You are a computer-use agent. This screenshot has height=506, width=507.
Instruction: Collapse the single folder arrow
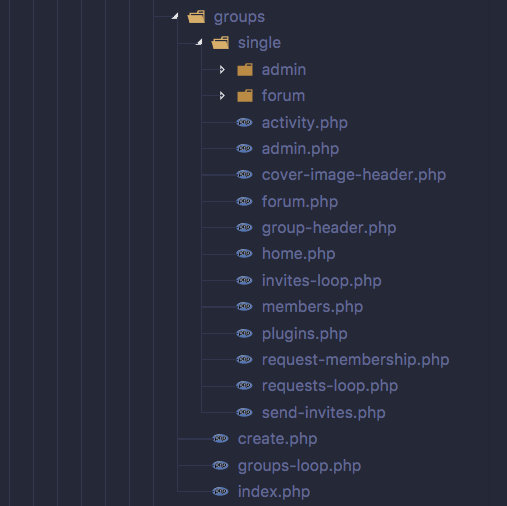[199, 42]
